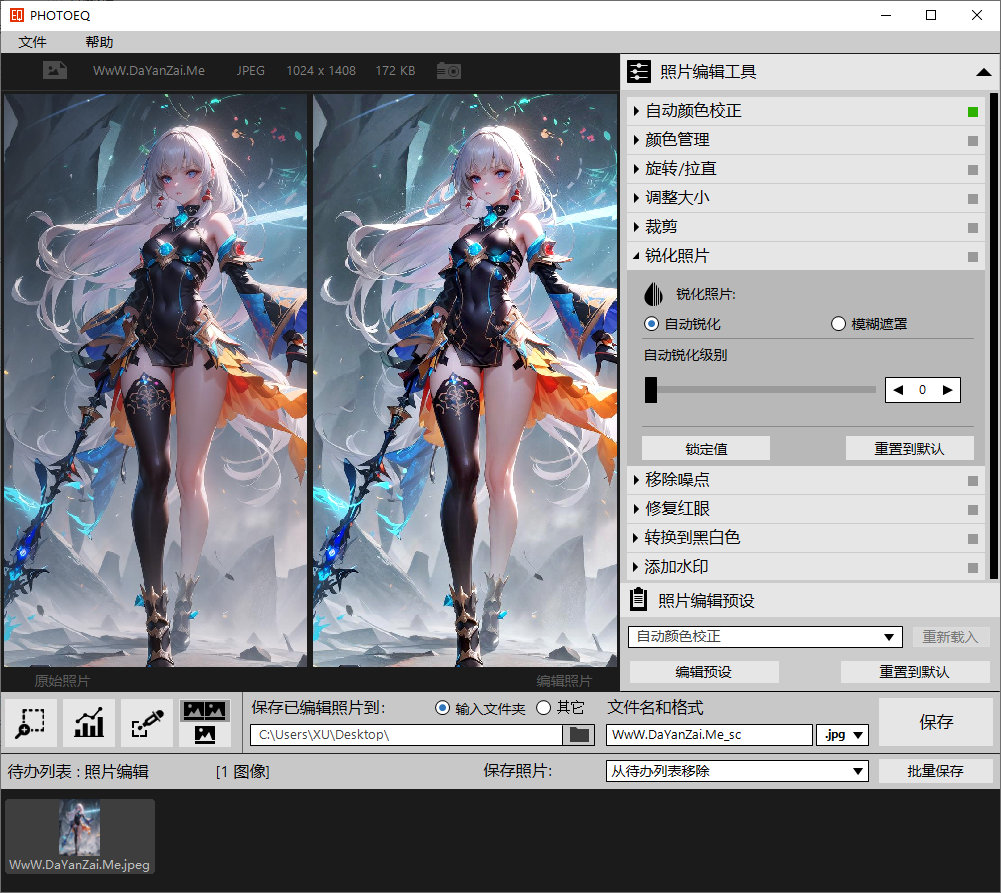Click the 批量保存 button

coord(935,771)
